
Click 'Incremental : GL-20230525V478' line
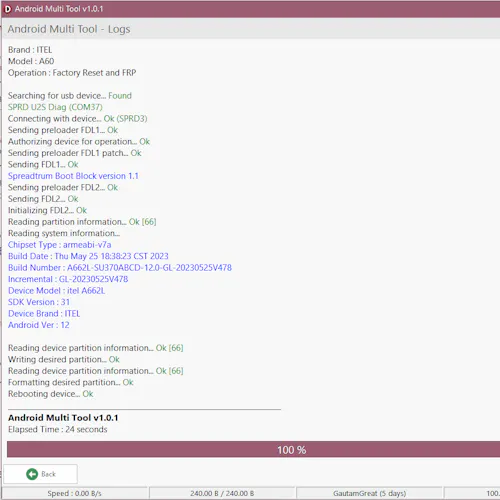click(x=68, y=279)
